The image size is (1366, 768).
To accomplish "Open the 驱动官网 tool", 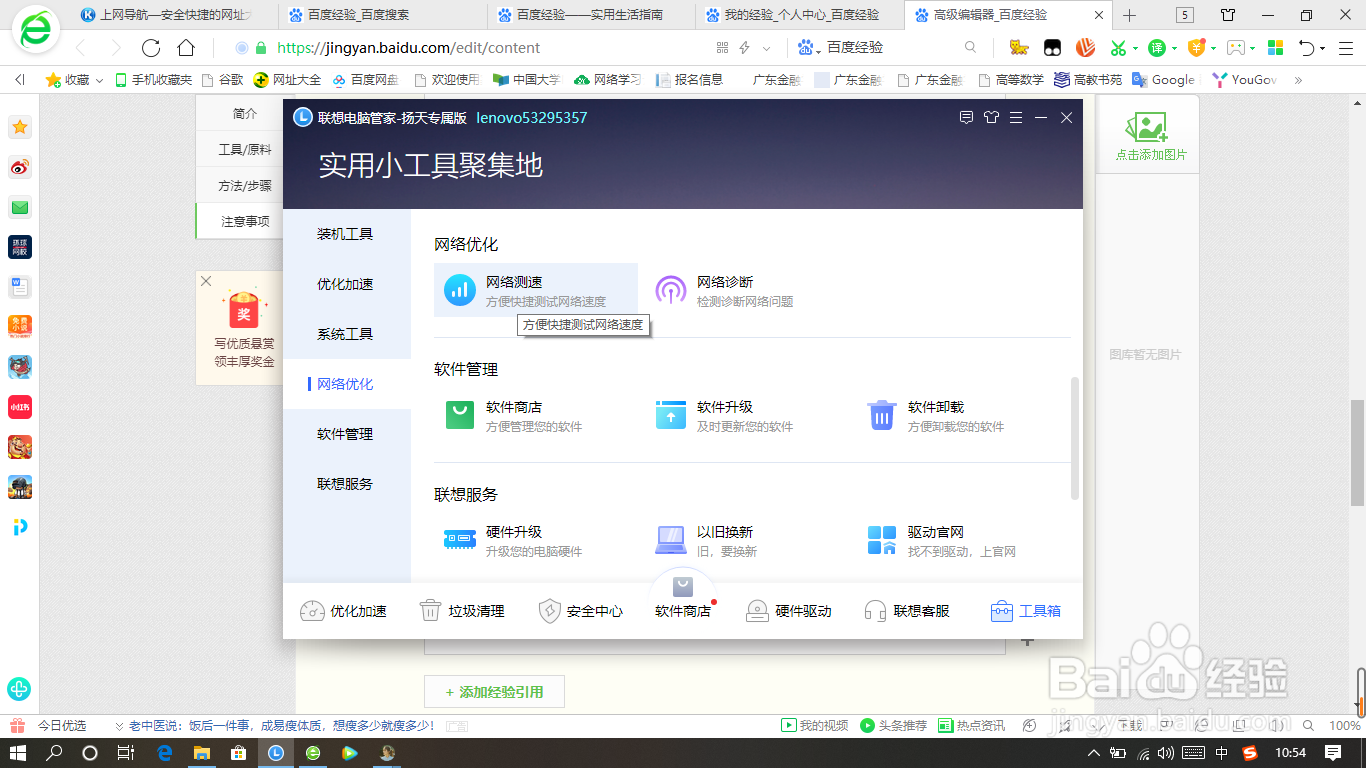I will 942,541.
